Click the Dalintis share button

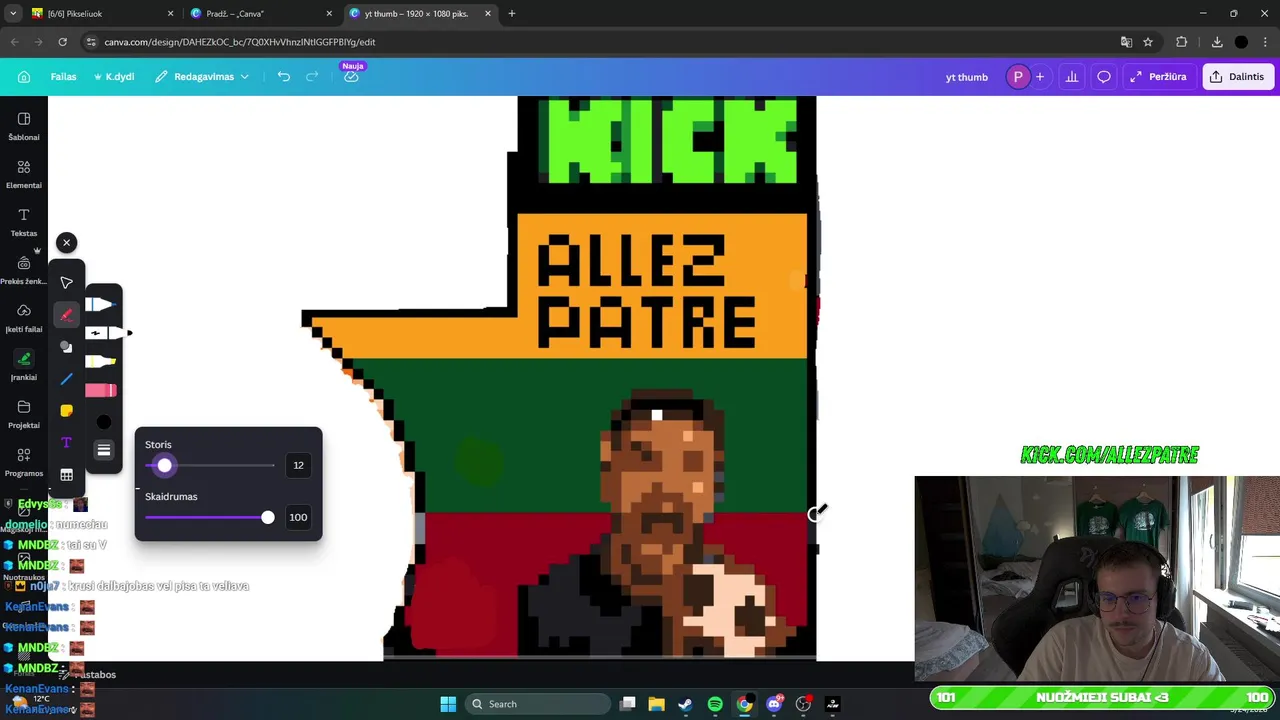pos(1237,77)
